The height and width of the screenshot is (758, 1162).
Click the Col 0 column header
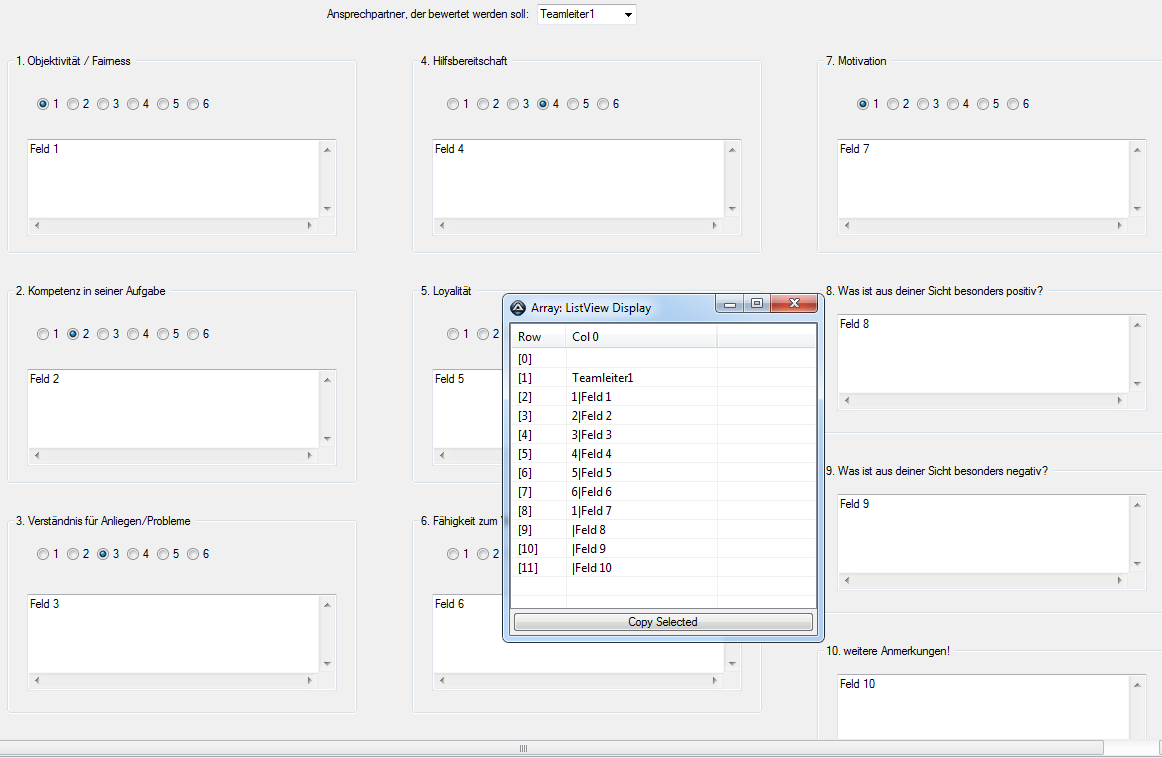(640, 337)
